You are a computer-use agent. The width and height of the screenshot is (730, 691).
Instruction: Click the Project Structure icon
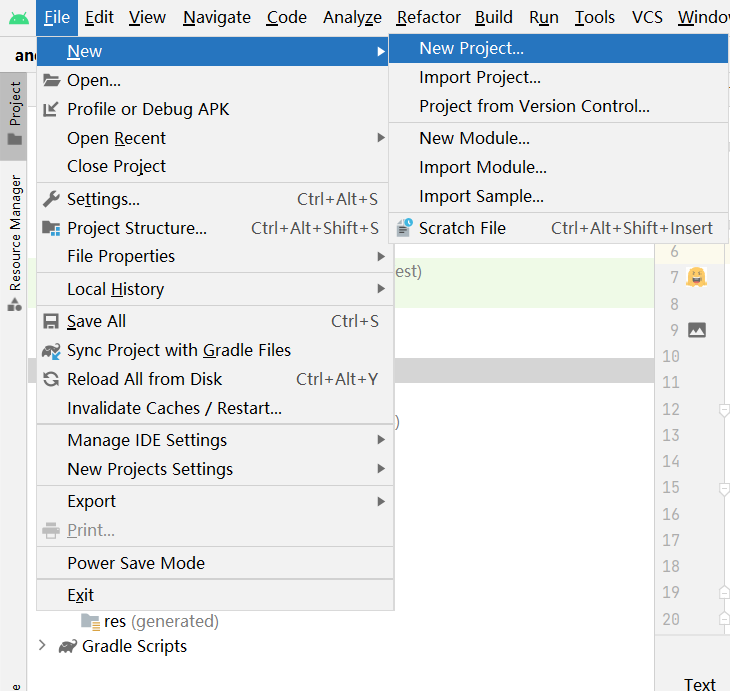coord(51,228)
